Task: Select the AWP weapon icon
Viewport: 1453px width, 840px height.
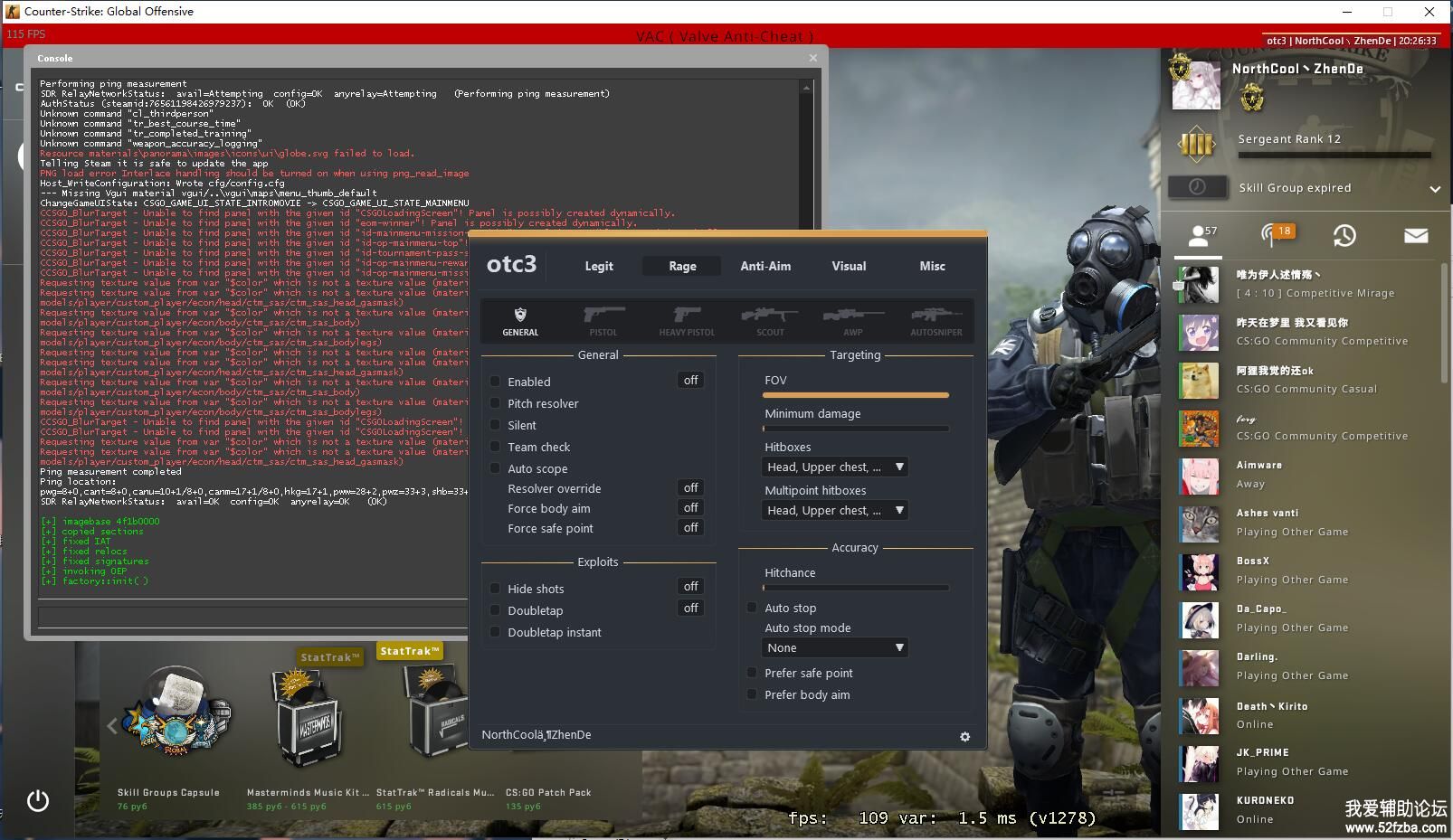Action: click(x=853, y=321)
